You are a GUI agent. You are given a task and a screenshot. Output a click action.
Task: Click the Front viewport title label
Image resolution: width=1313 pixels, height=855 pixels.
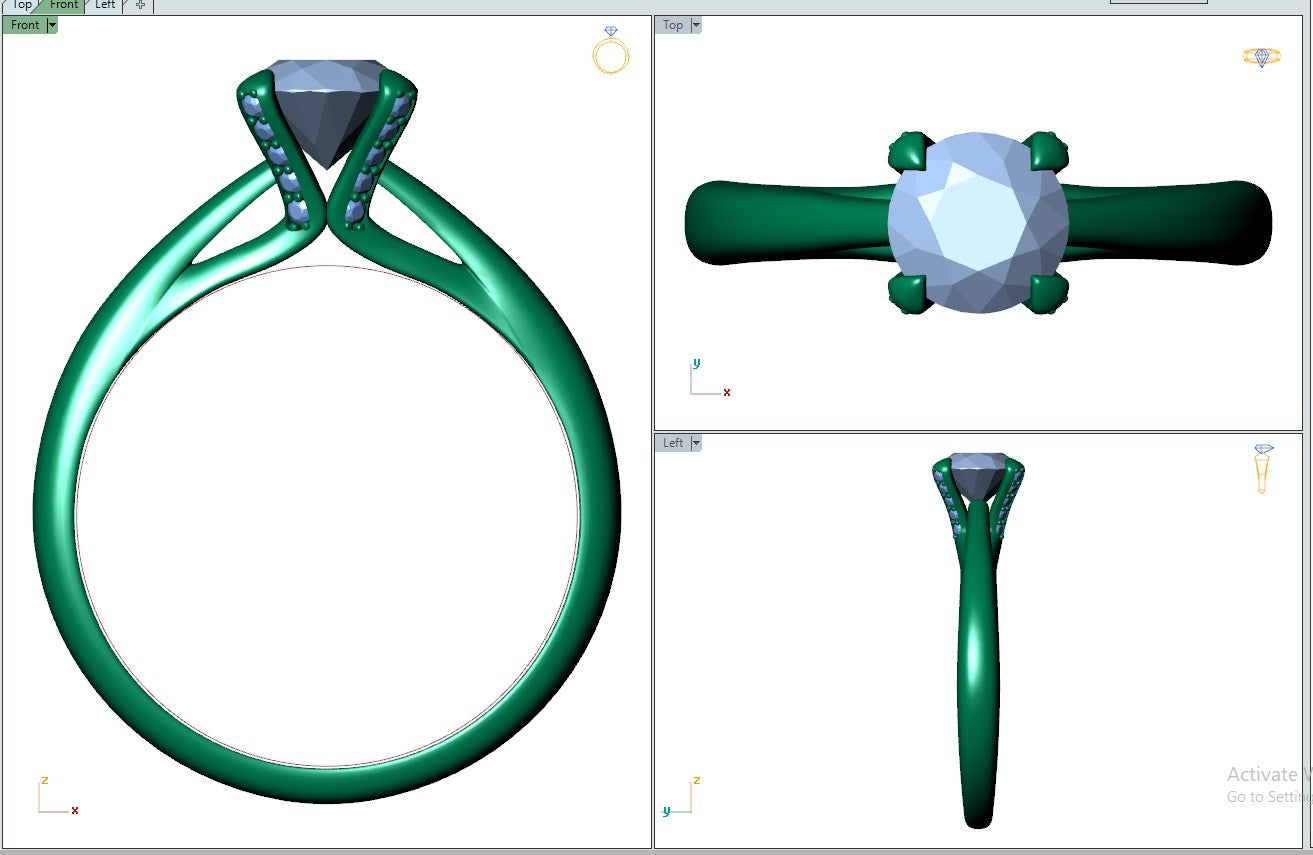(x=25, y=25)
